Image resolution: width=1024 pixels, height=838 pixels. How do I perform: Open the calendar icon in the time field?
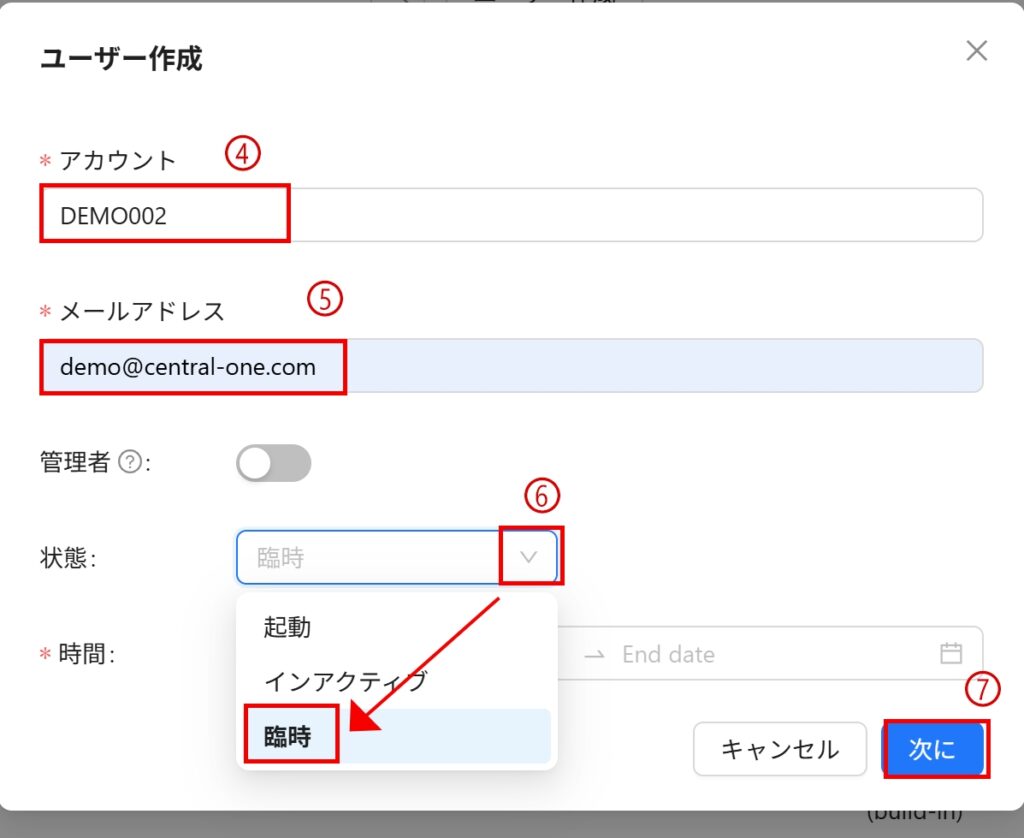pyautogui.click(x=950, y=654)
